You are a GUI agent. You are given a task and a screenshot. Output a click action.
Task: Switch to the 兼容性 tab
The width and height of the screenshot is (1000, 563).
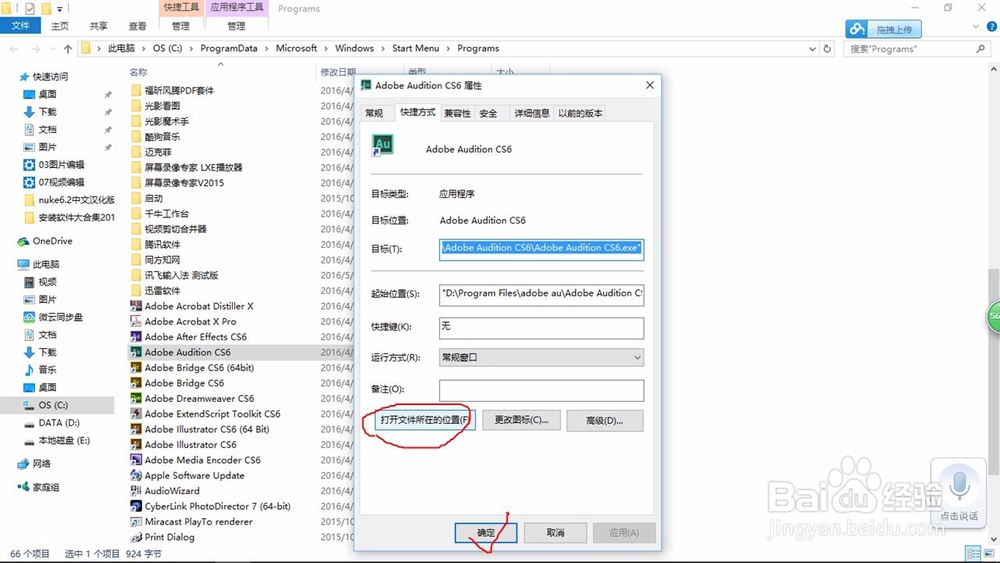pos(457,113)
